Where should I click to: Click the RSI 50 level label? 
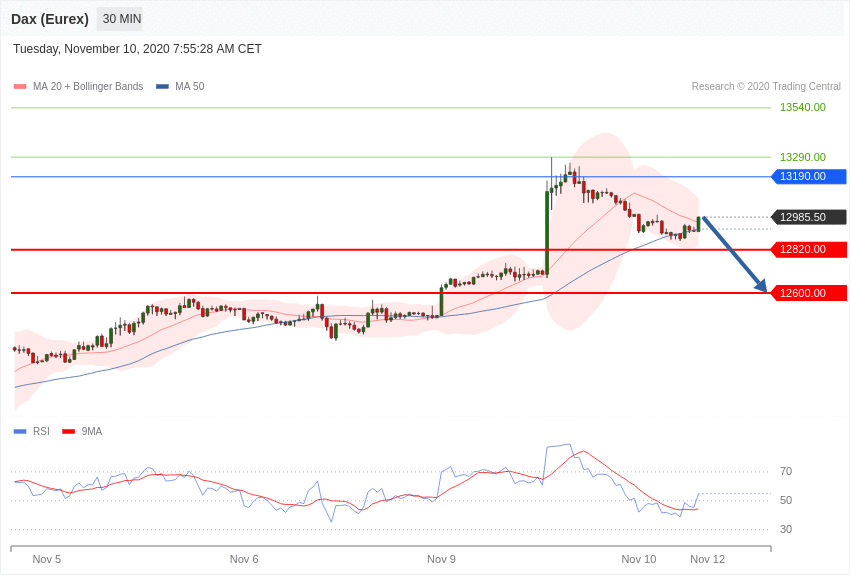pos(786,500)
